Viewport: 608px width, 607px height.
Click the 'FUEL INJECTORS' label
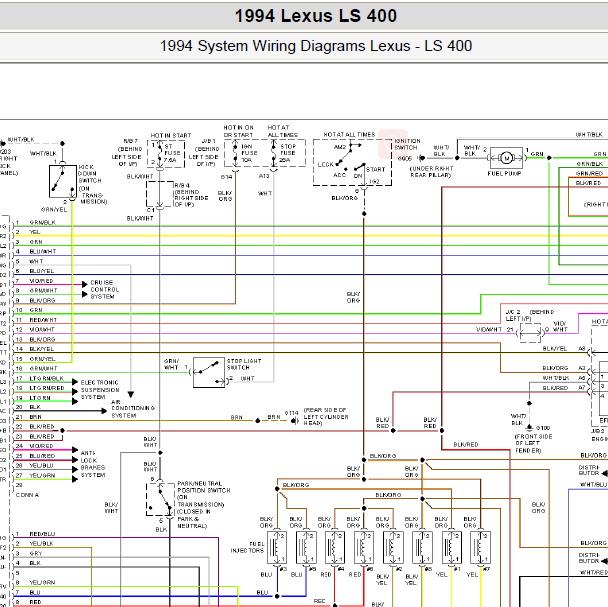(x=247, y=547)
